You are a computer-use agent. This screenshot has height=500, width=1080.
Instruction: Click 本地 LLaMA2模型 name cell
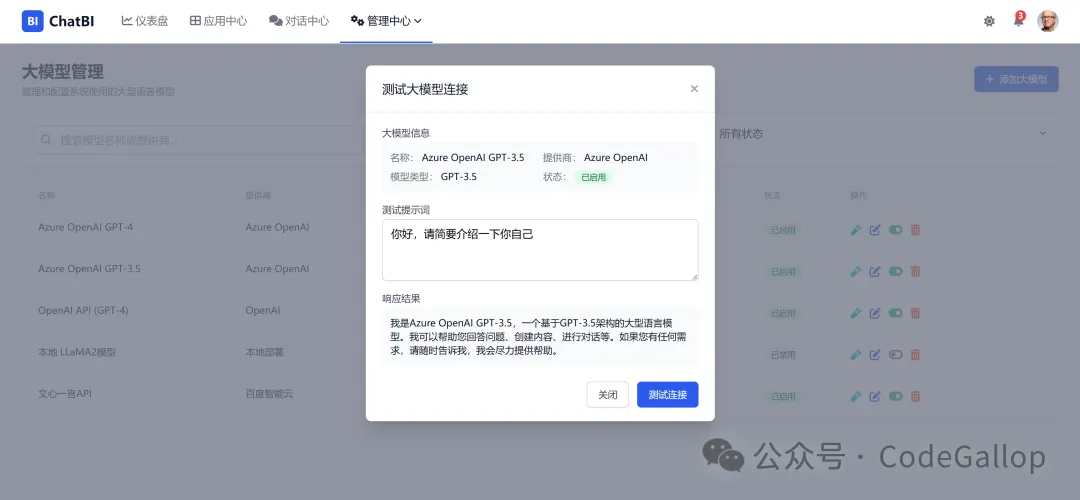(77, 352)
